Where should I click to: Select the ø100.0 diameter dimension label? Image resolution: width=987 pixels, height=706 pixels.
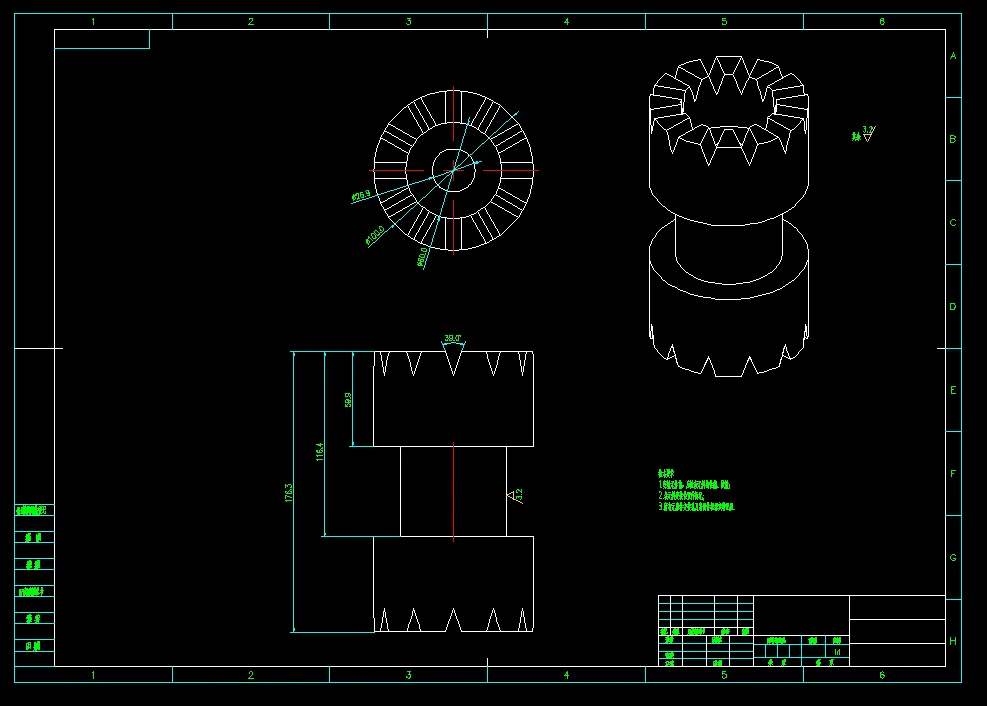pos(375,235)
